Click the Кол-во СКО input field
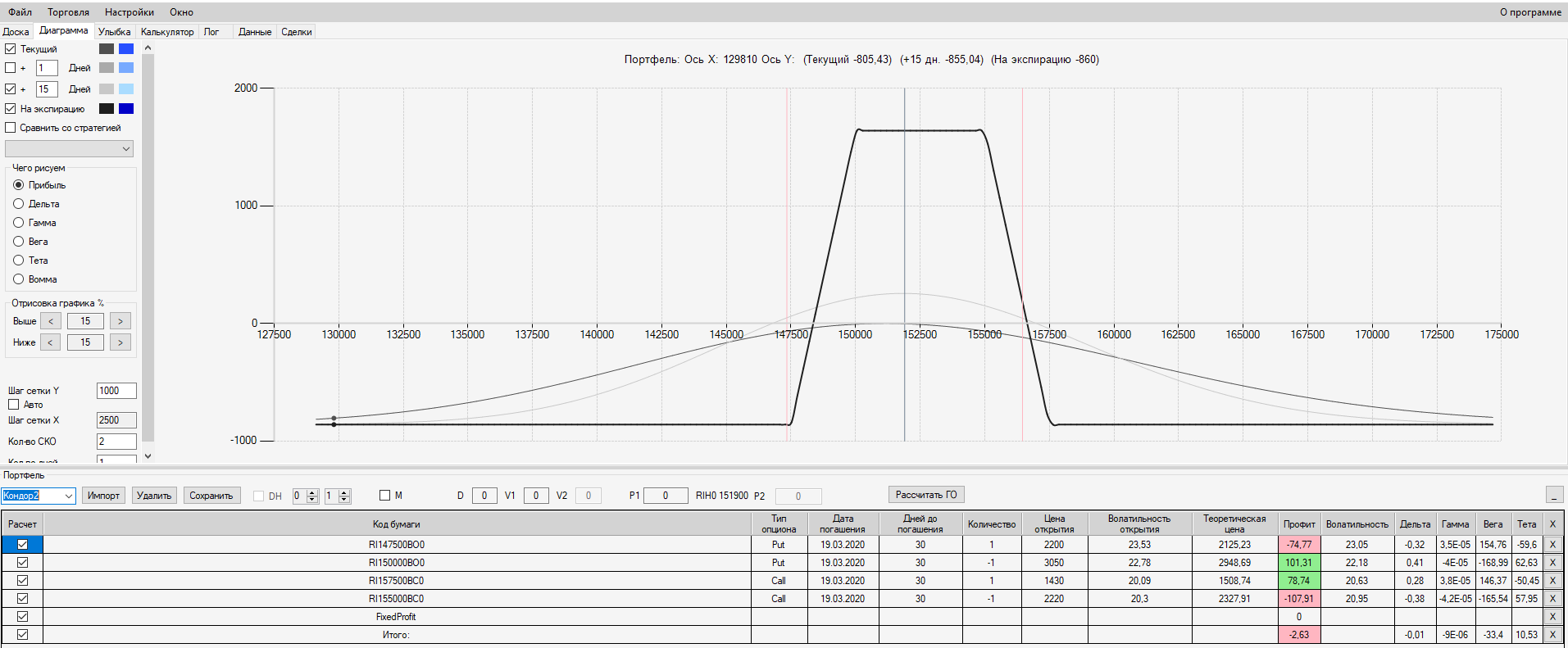 coord(116,442)
